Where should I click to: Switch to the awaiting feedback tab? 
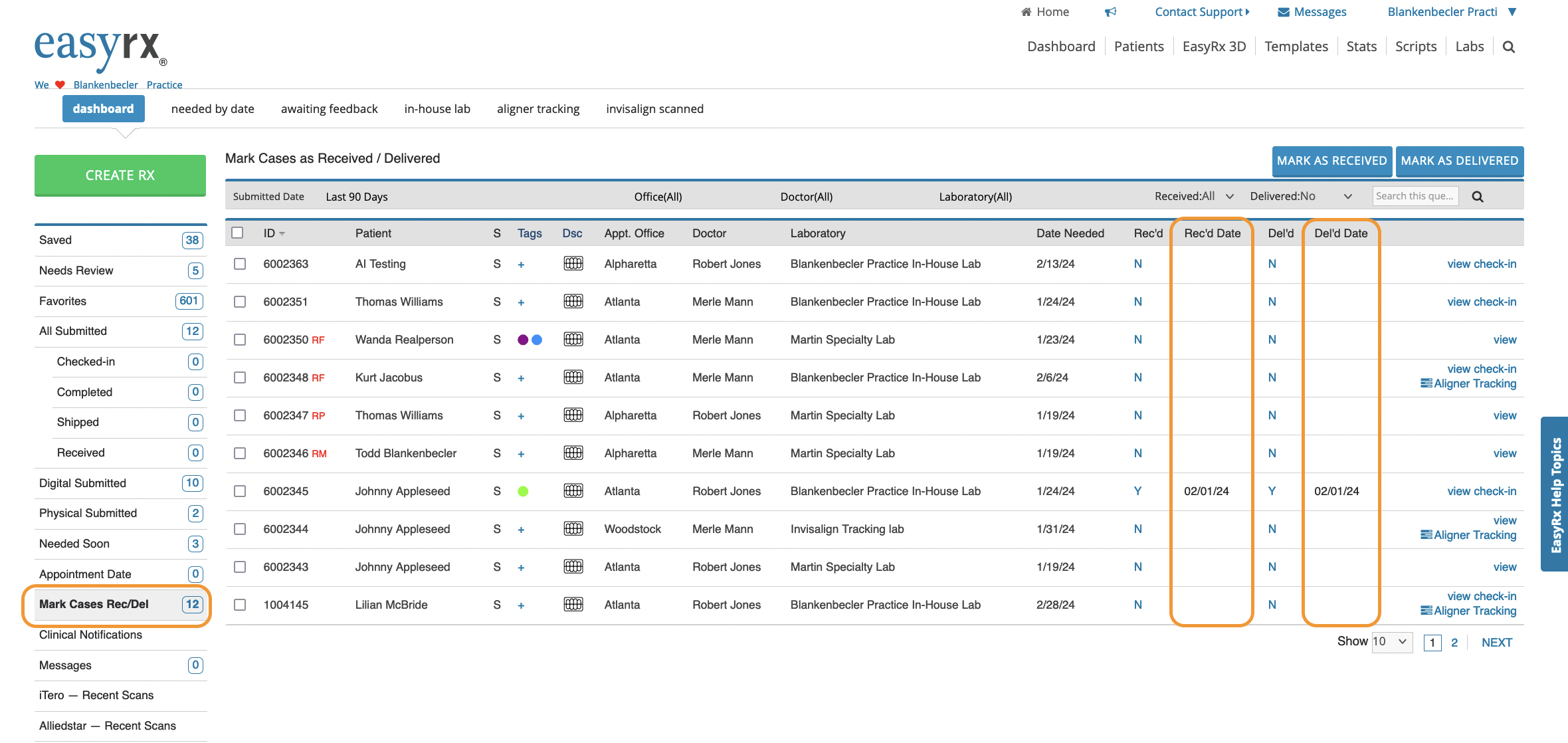[329, 109]
